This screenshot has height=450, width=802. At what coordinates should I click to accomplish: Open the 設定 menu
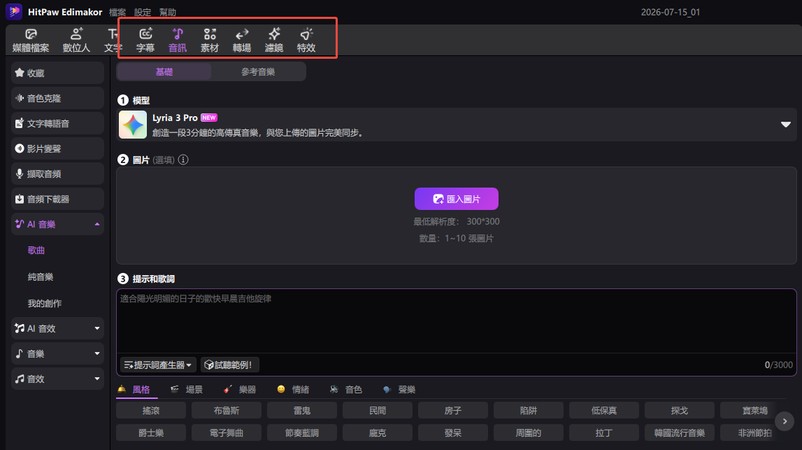pos(143,12)
